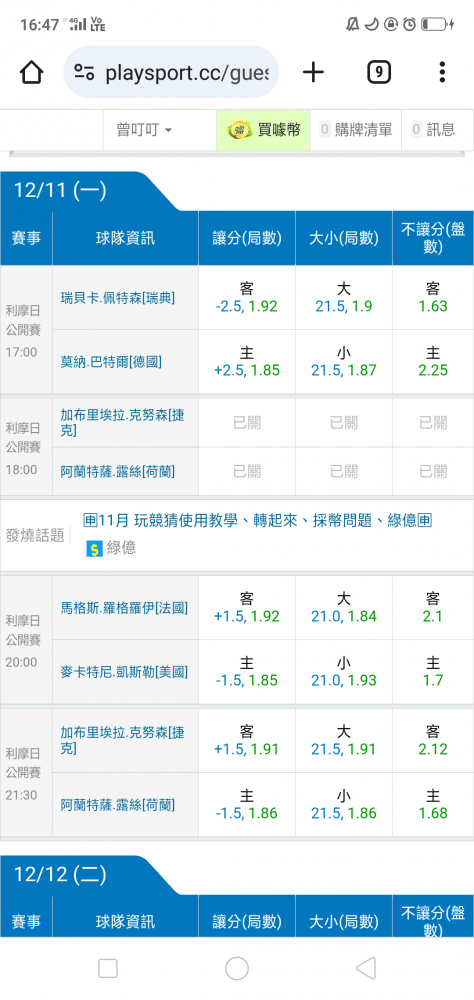Open the 訊息 menu item
The height and width of the screenshot is (1000, 474).
tap(433, 130)
